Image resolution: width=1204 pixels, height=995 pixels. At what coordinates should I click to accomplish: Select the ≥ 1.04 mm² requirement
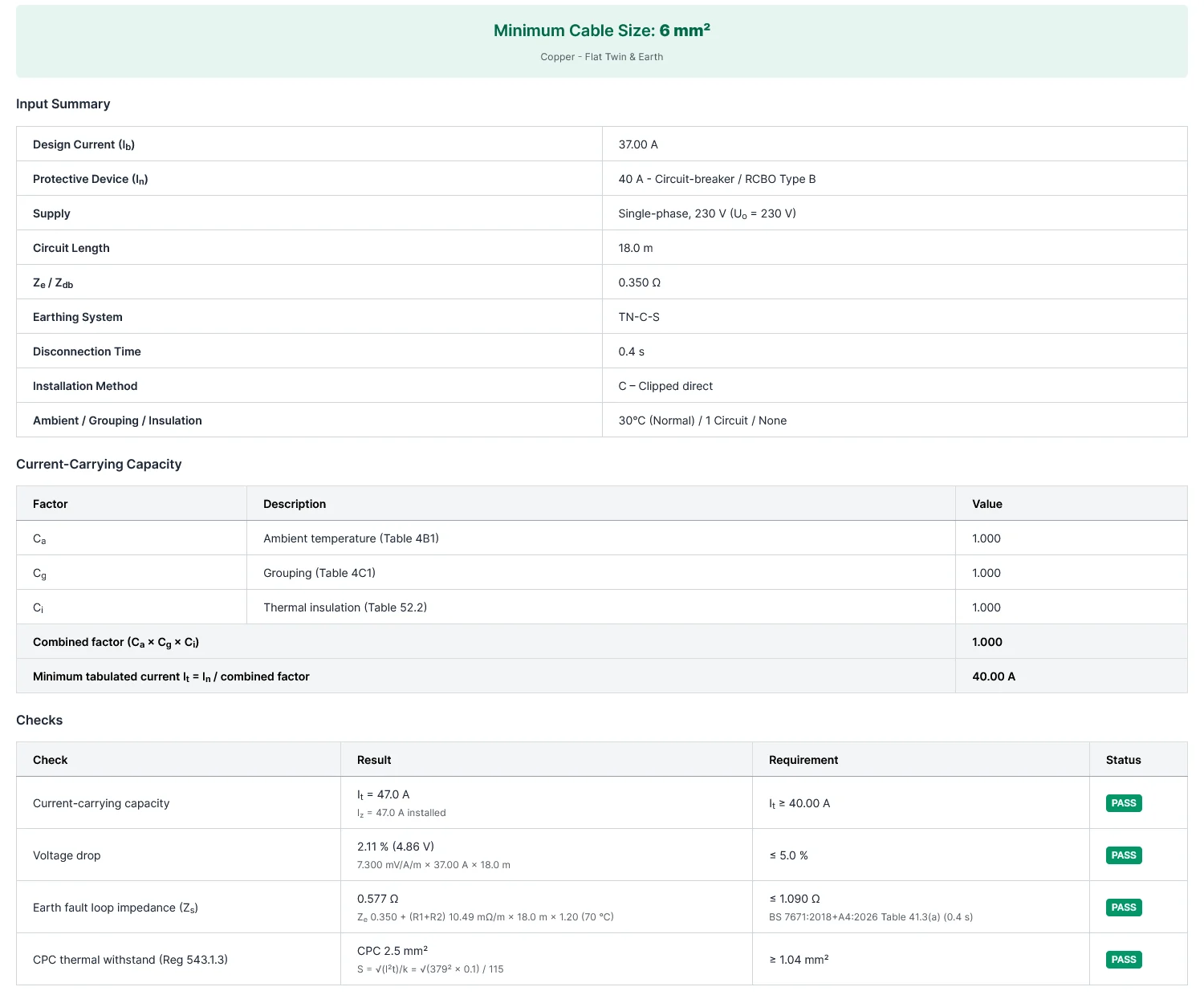799,960
